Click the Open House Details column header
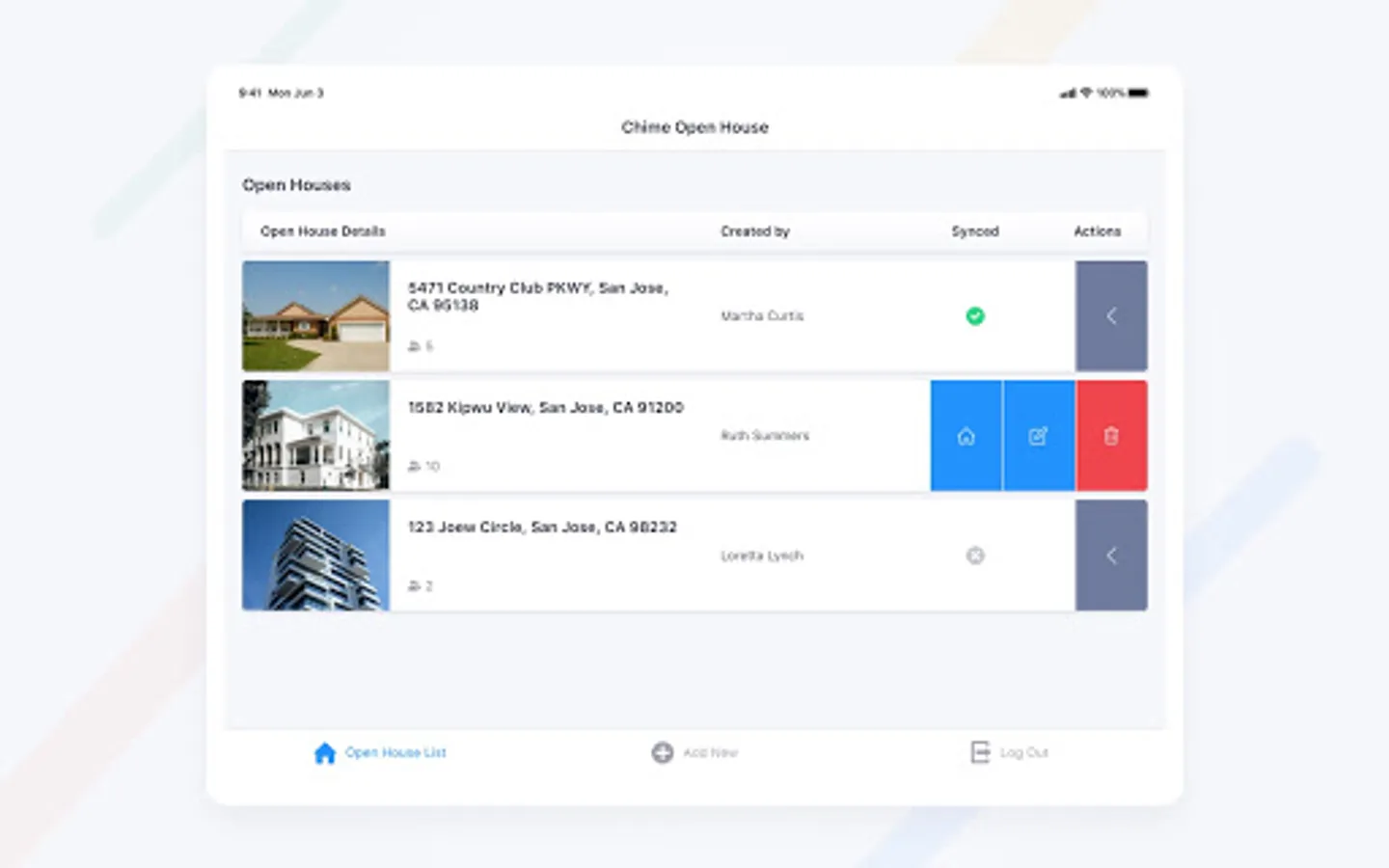The width and height of the screenshot is (1389, 868). click(323, 231)
